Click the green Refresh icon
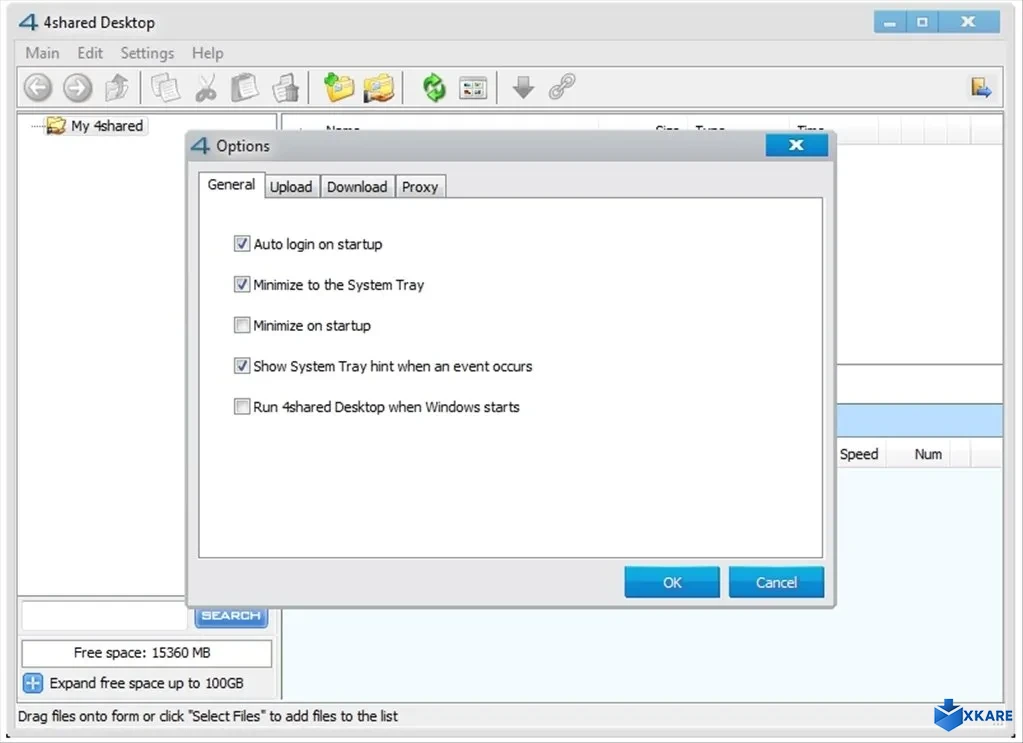1023x743 pixels. [434, 87]
